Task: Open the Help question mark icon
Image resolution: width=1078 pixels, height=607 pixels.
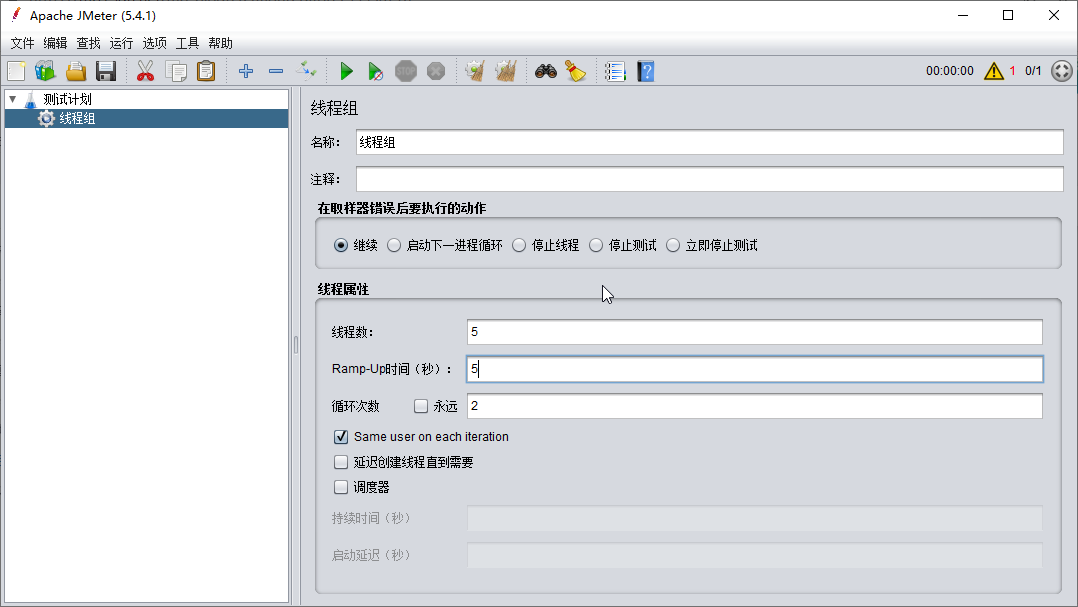Action: pos(646,71)
